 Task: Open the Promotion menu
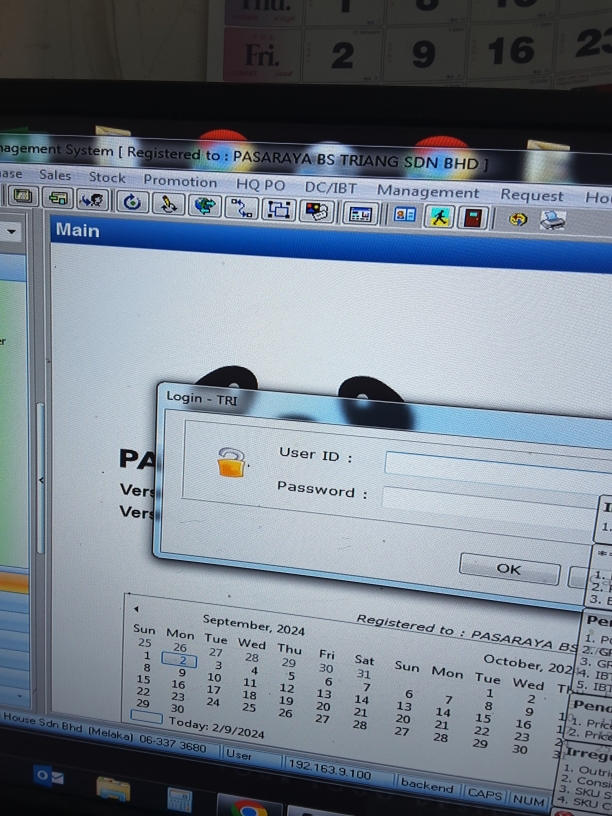click(180, 181)
